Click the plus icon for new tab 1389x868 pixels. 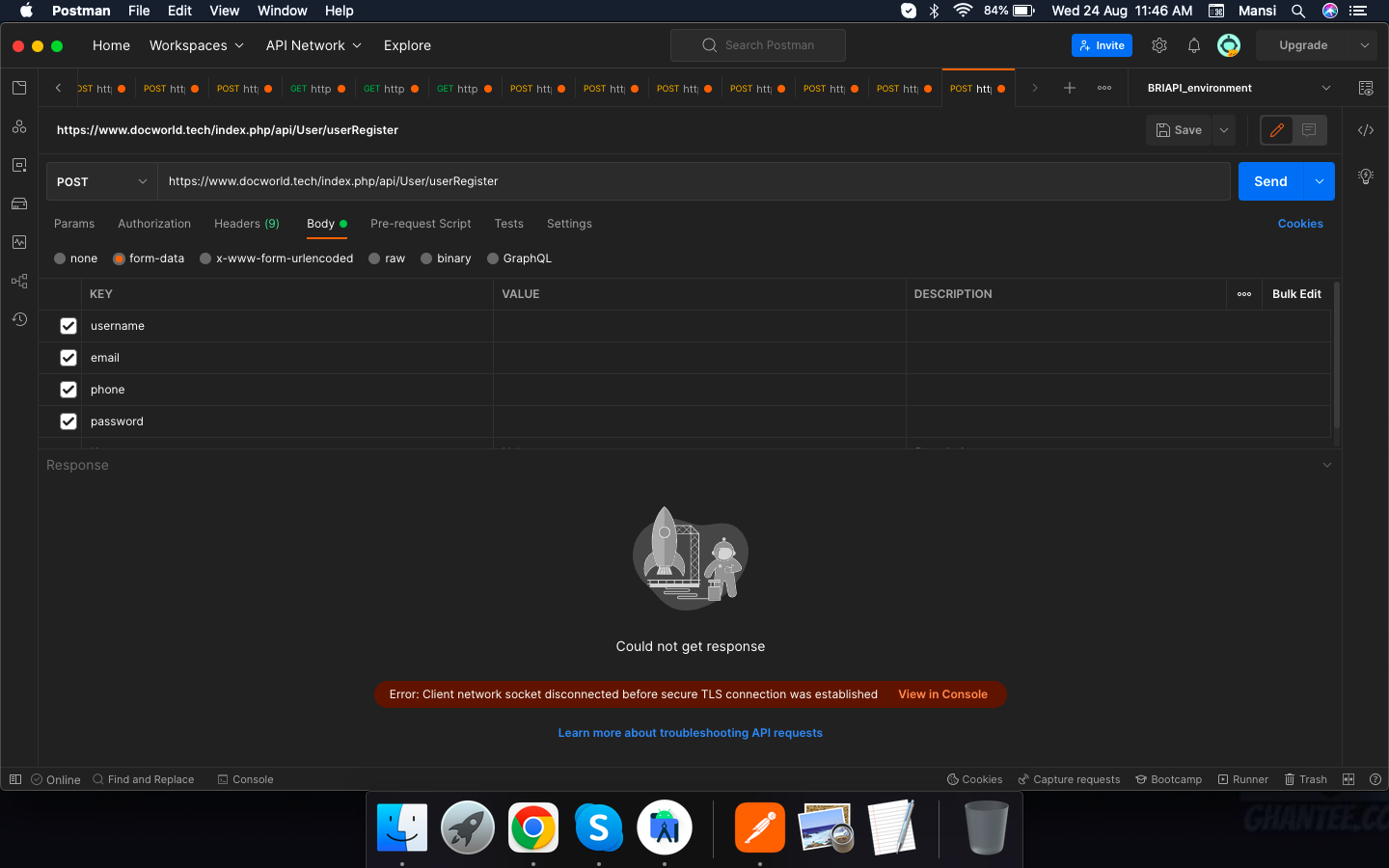[x=1069, y=88]
